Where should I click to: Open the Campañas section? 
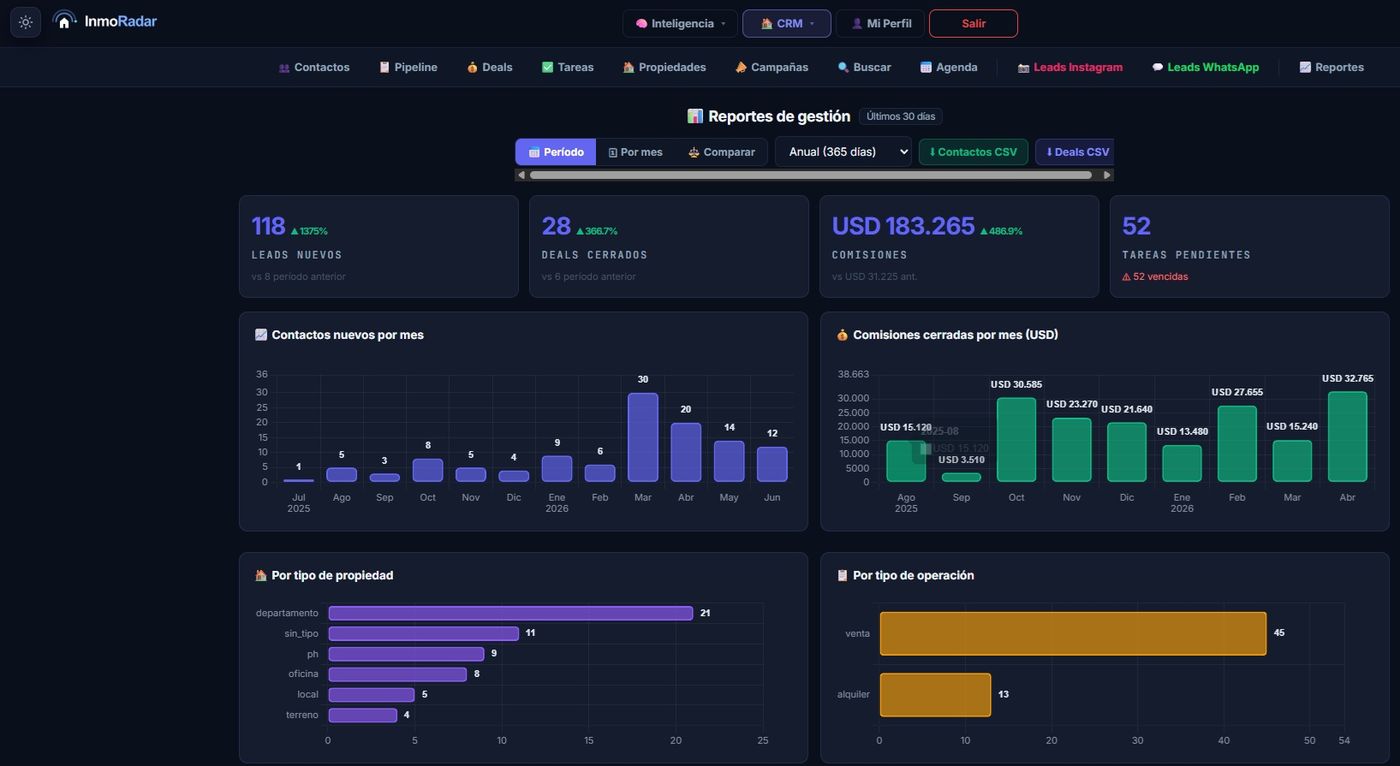pos(771,67)
